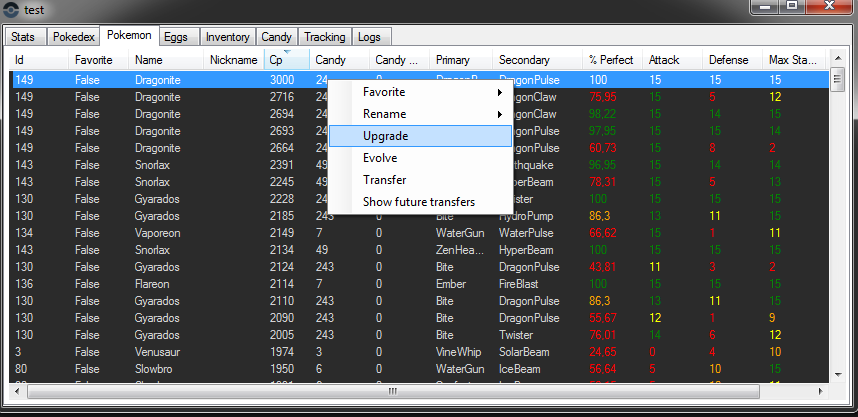Open the Pokedex tab
The height and width of the screenshot is (417, 858).
74,37
